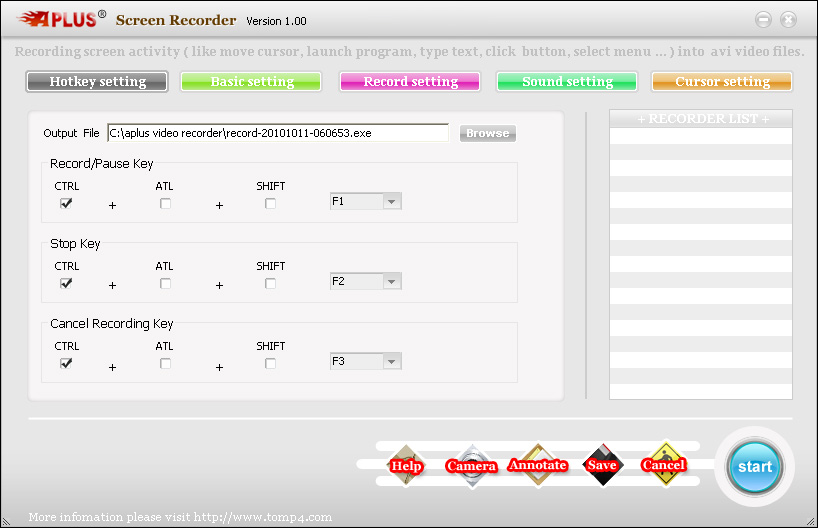Viewport: 818px width, 528px height.
Task: Click the Output File path field
Action: coord(278,133)
